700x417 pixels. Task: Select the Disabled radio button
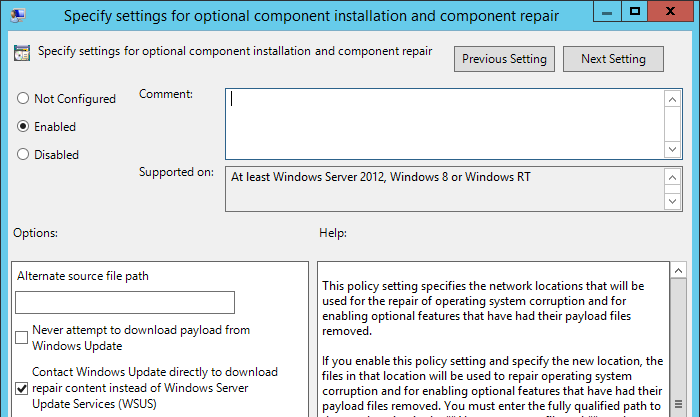coord(23,154)
